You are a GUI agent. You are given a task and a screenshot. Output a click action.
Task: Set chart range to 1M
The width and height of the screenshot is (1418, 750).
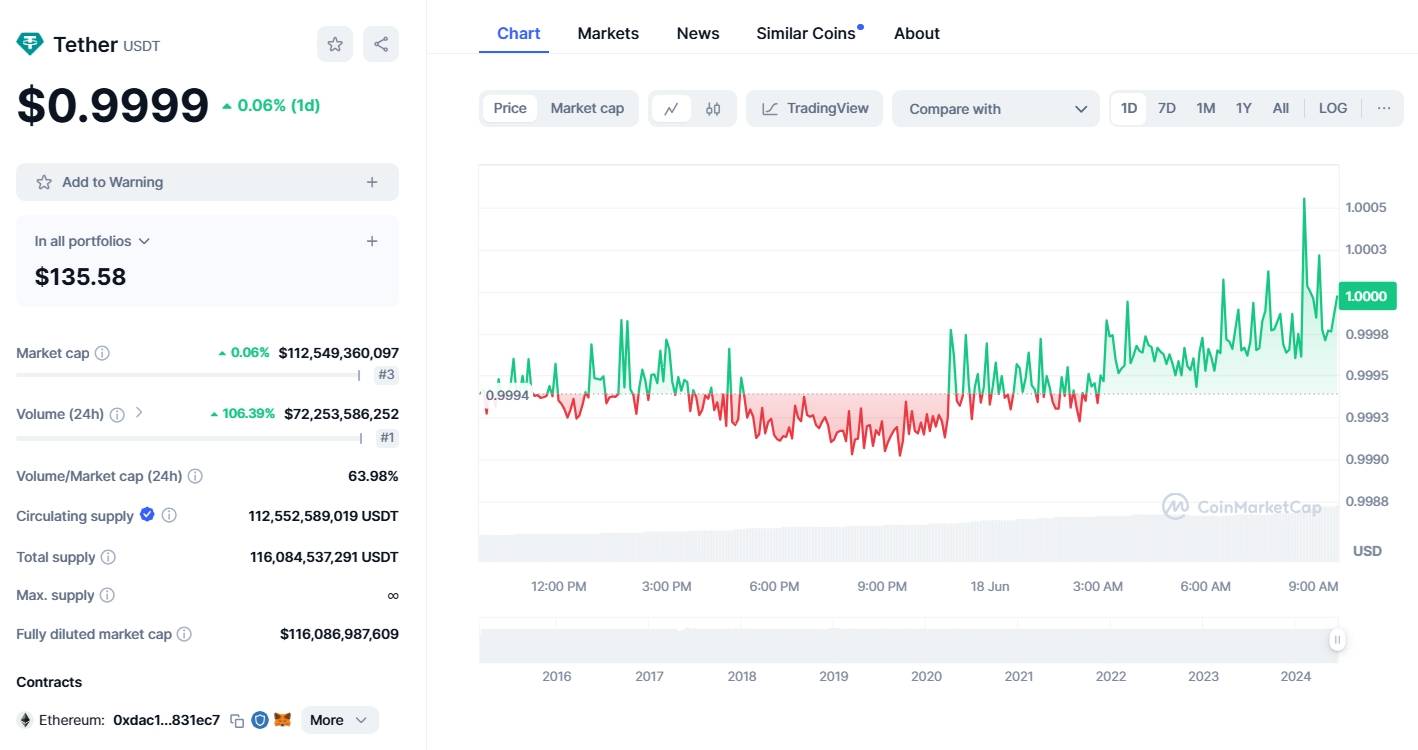tap(1206, 108)
